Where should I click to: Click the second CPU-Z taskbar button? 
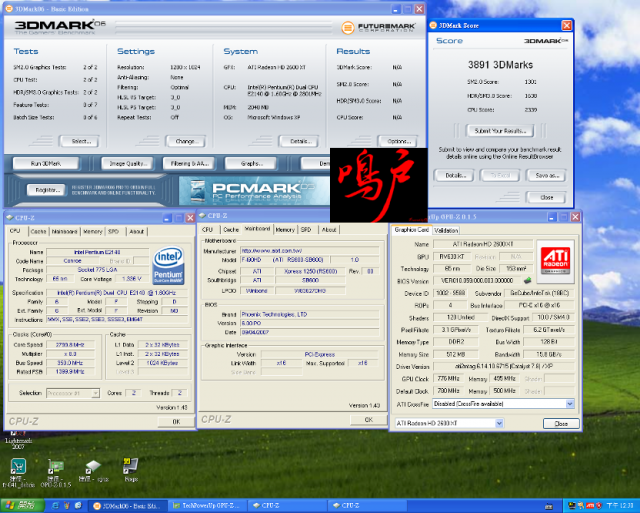(x=368, y=506)
